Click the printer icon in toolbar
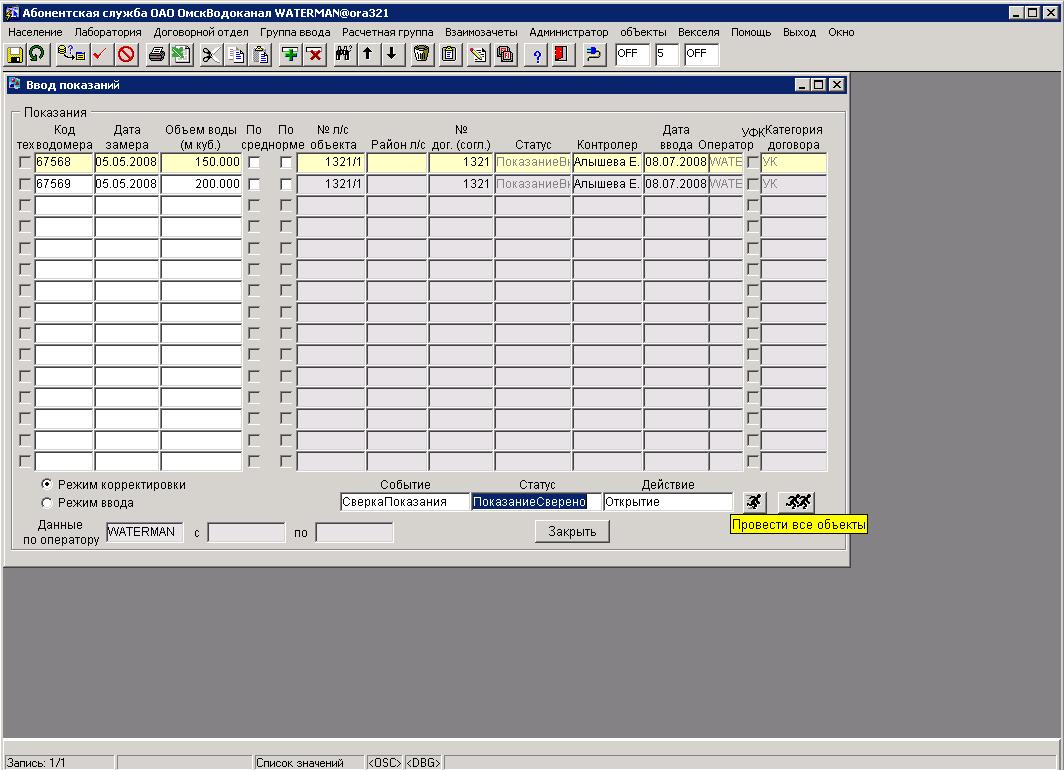1064x770 pixels. pyautogui.click(x=157, y=54)
